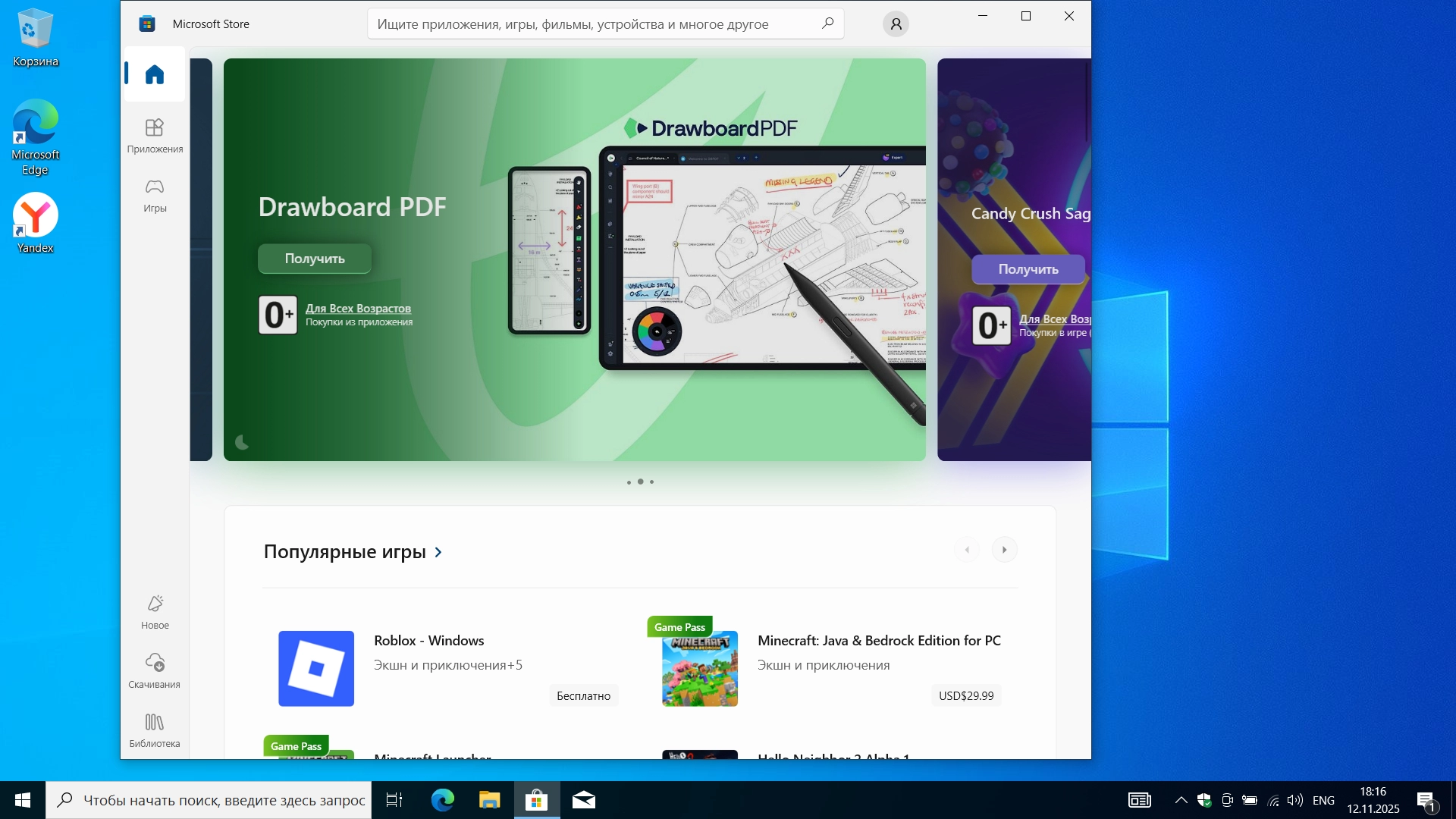The image size is (1456, 819).
Task: Open the Новое notifications icon
Action: coord(155,604)
